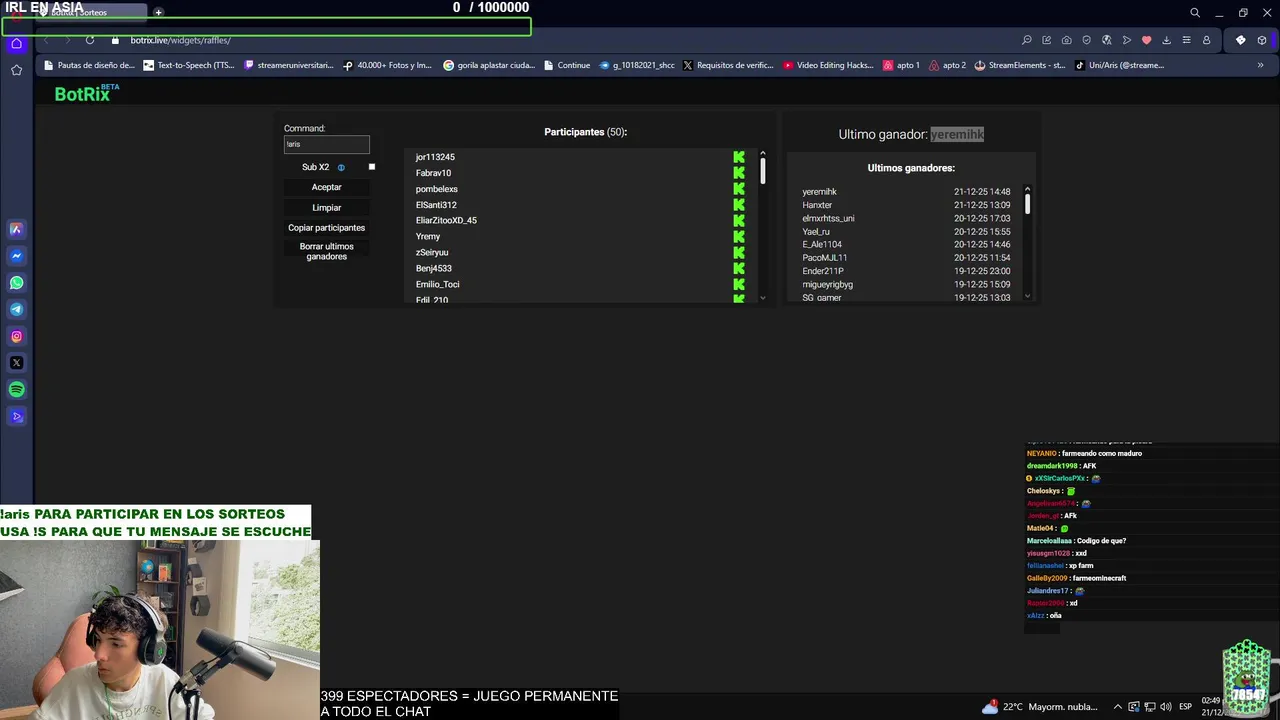Open the Video Editing Hacks bookmark

(828, 65)
